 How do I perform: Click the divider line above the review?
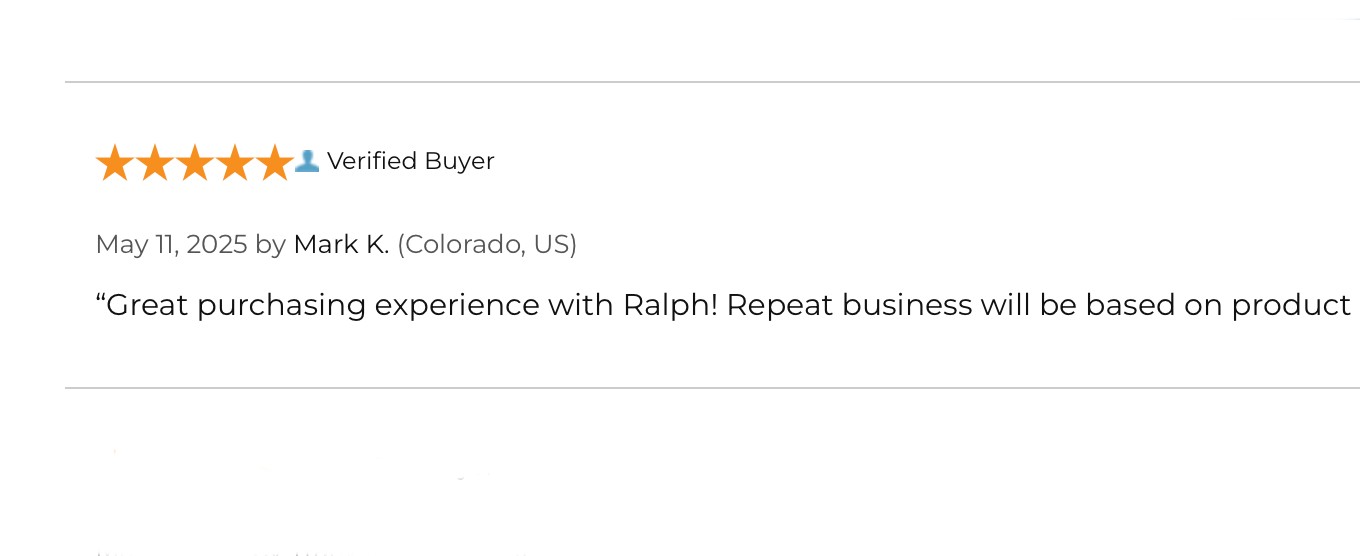[x=712, y=82]
